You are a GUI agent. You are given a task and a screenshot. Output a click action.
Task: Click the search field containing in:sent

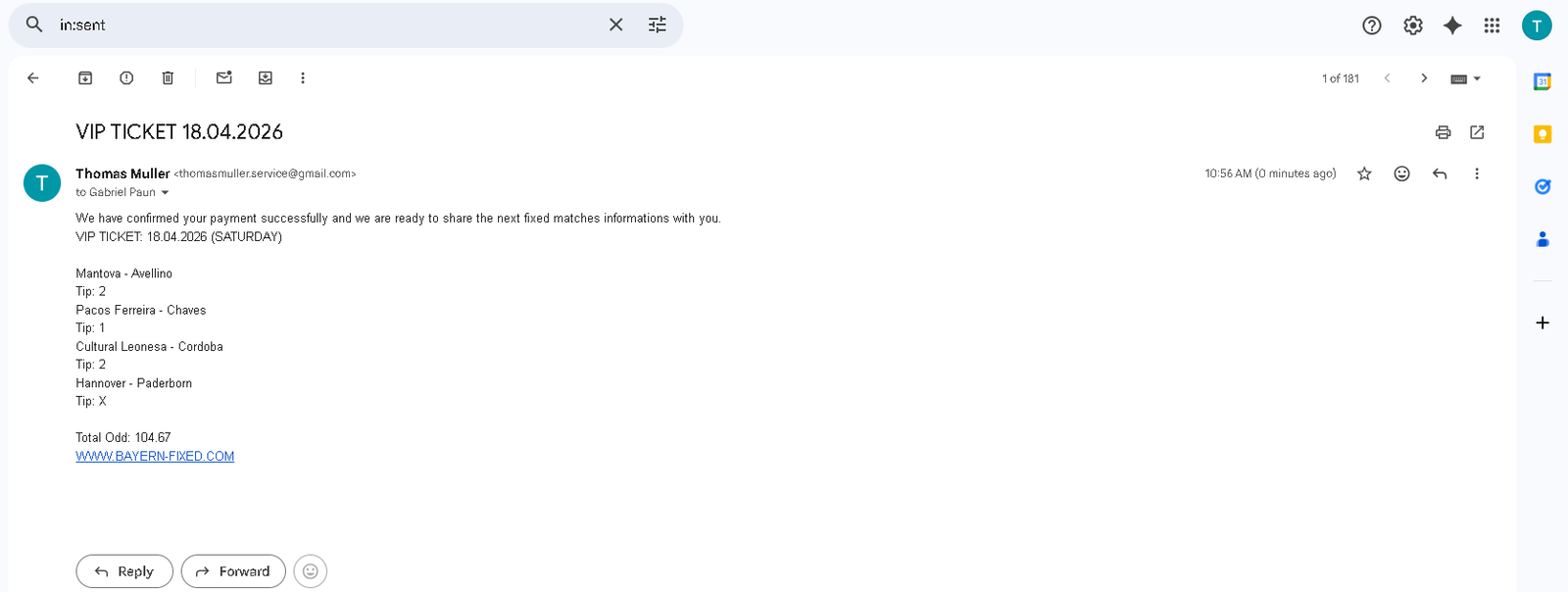(323, 25)
